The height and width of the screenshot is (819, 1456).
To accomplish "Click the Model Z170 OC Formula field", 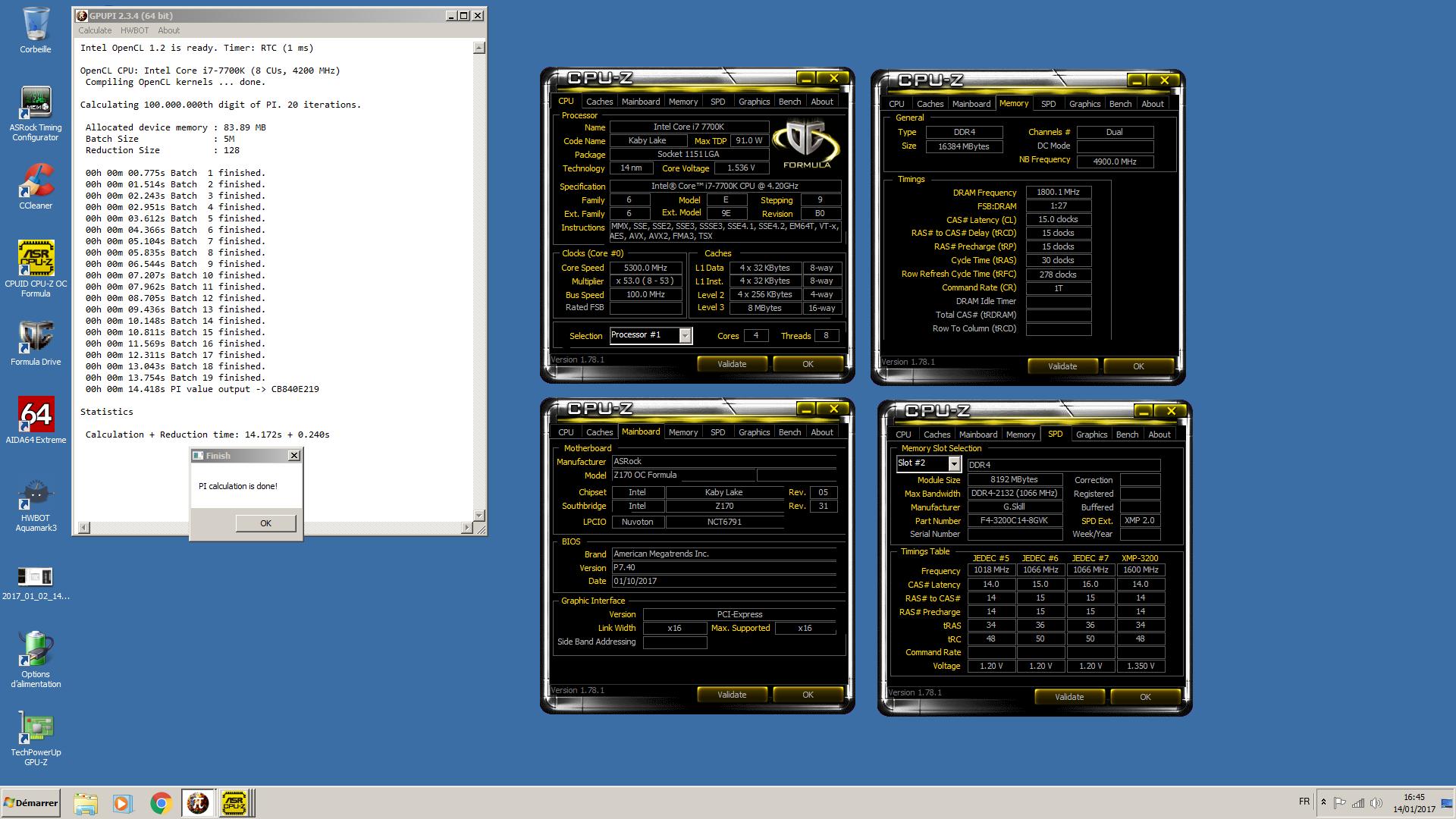I will pyautogui.click(x=682, y=475).
